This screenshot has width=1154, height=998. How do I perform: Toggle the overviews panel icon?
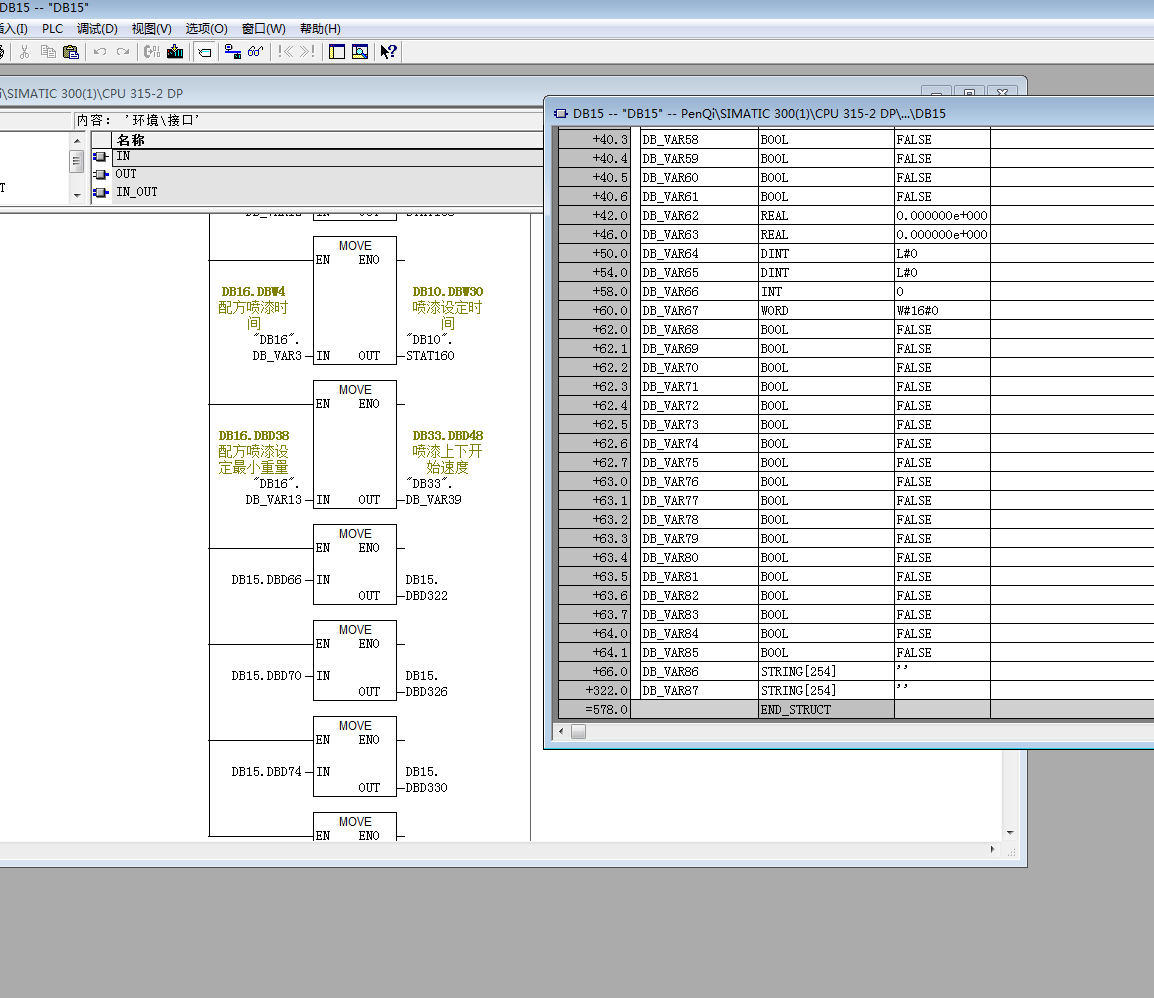(x=337, y=52)
